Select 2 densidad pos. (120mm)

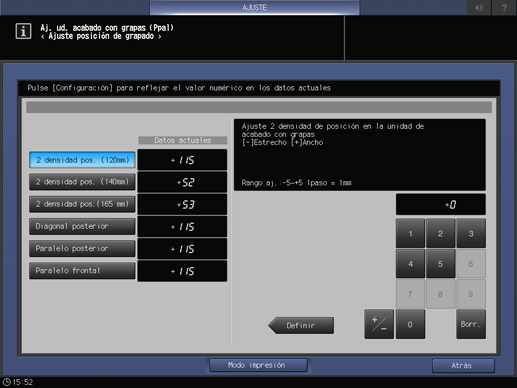82,160
